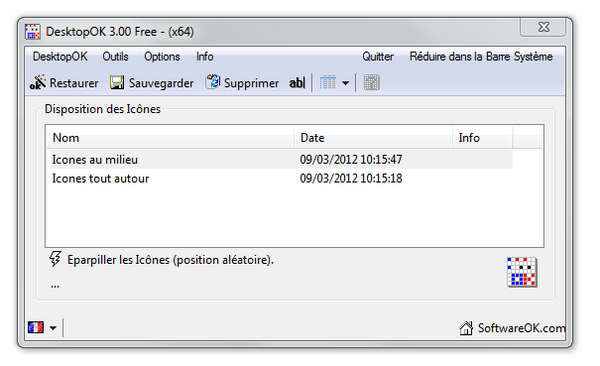
Task: Close the DesktopOK window
Action: pos(543,27)
